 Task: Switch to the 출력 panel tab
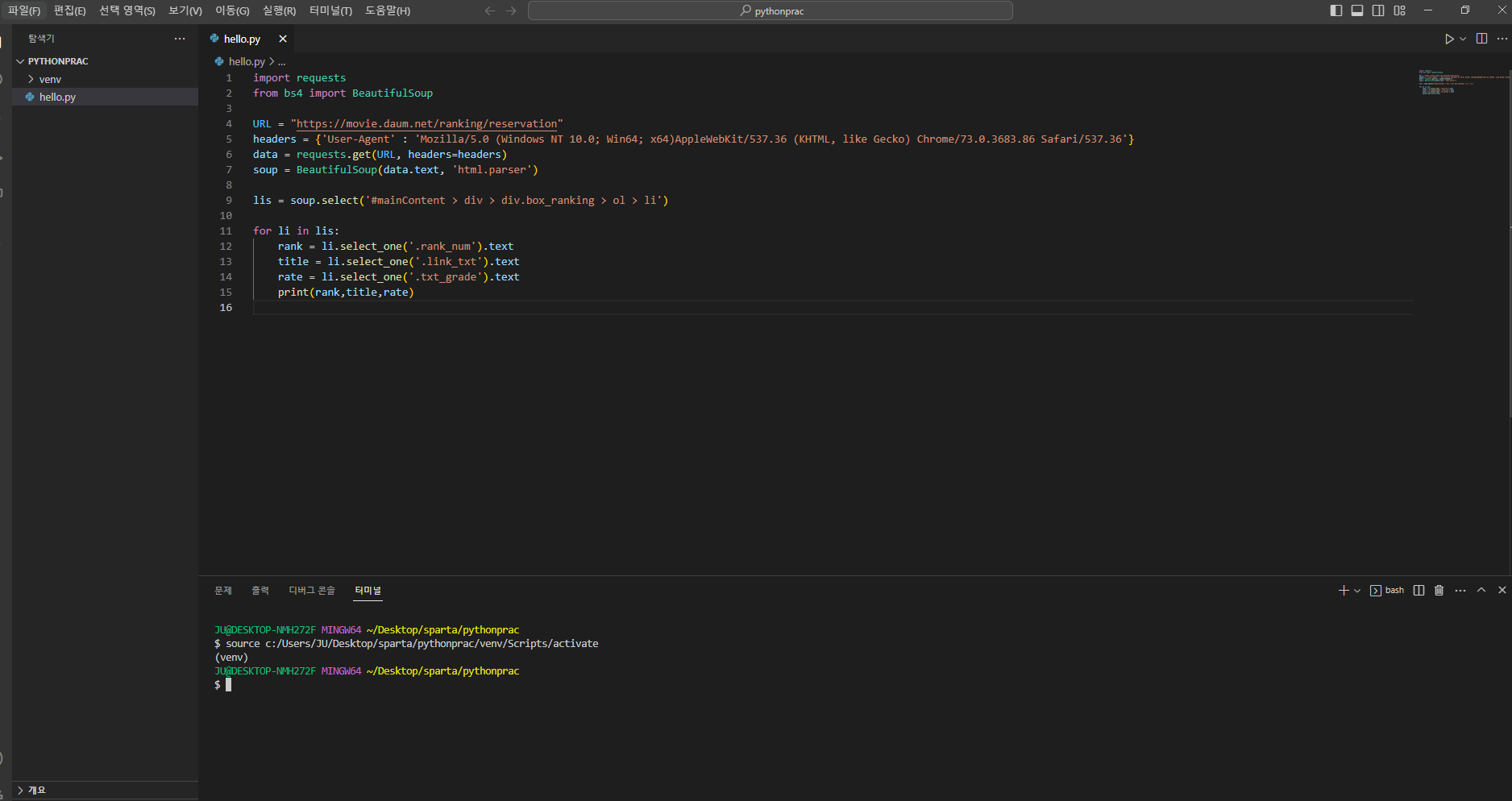(x=260, y=591)
